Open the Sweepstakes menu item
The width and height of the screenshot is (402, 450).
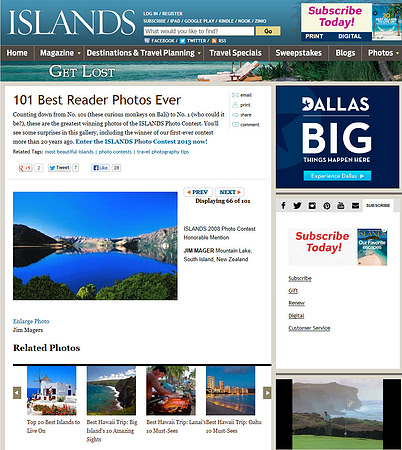298,53
